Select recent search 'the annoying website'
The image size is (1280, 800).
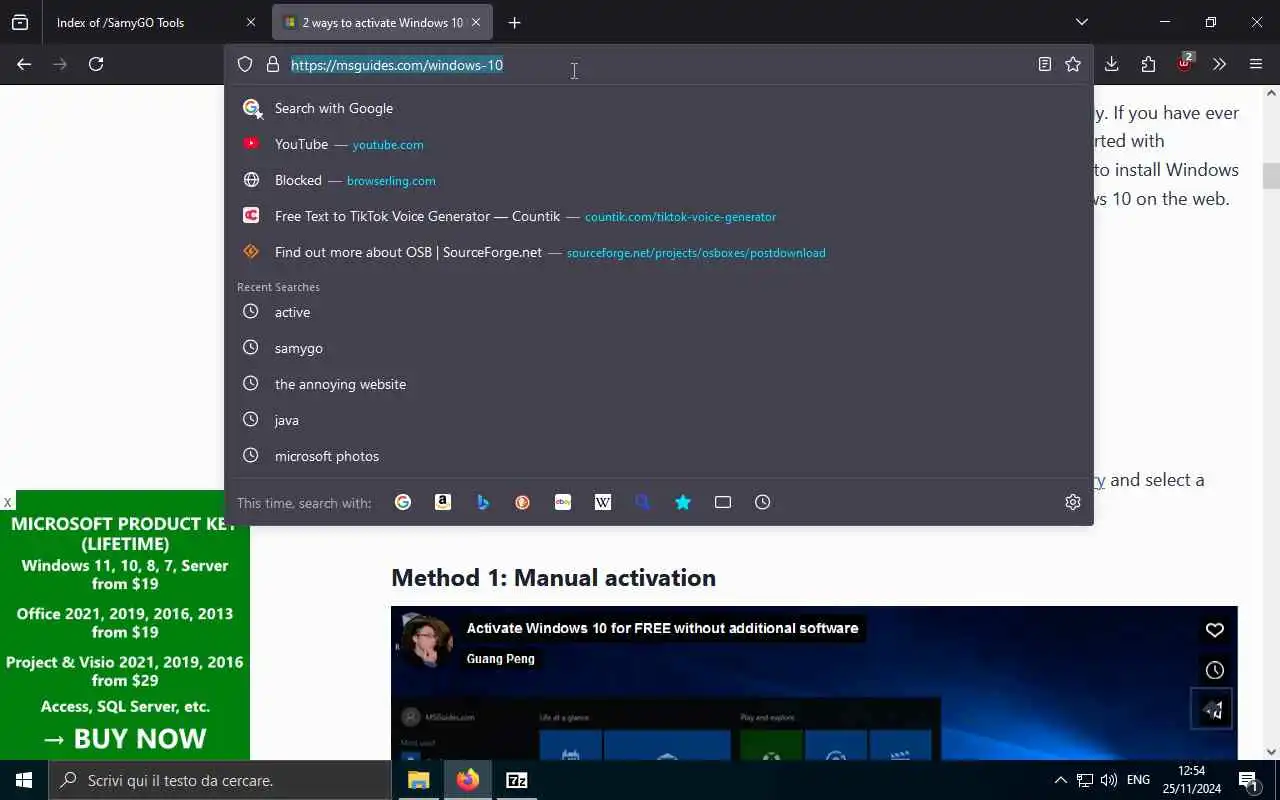659,384
